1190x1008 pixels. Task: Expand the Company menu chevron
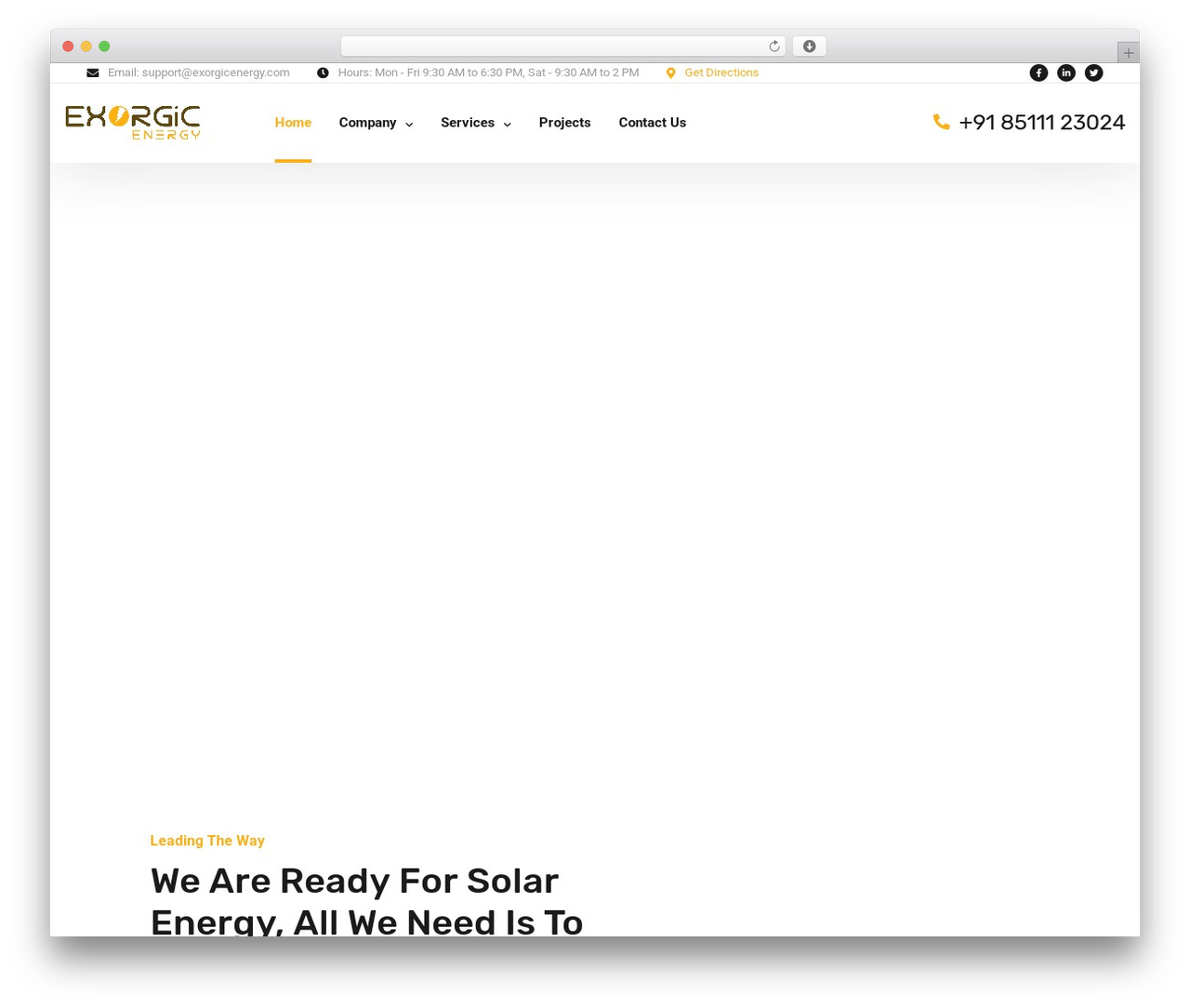pos(409,124)
